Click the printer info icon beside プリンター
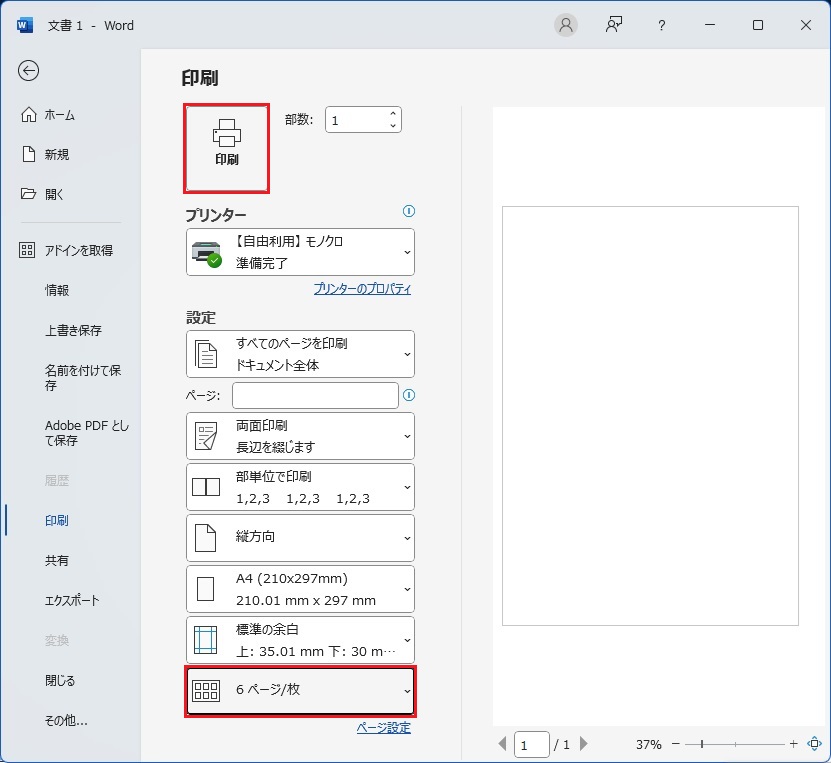831x763 pixels. click(x=408, y=211)
